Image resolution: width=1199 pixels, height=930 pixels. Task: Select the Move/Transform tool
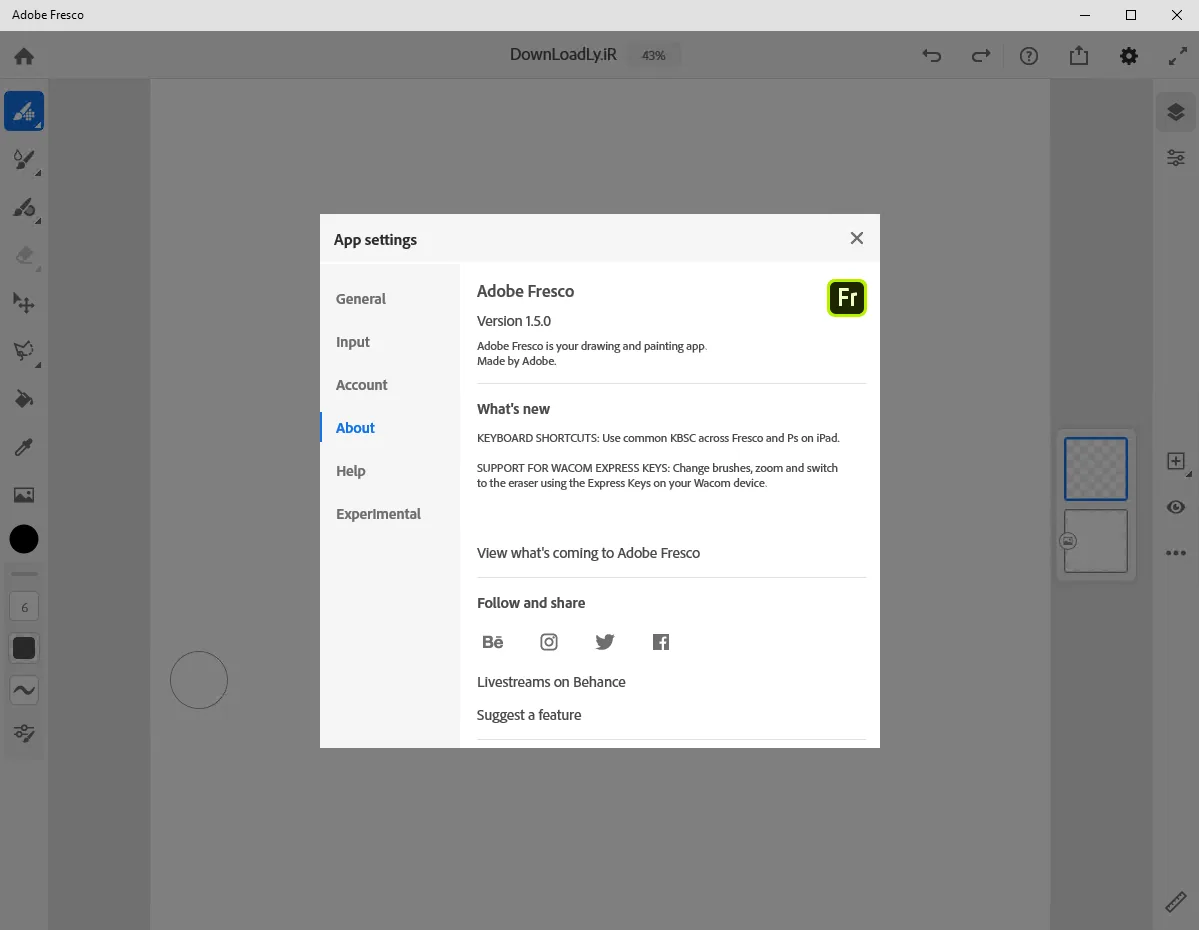24,304
